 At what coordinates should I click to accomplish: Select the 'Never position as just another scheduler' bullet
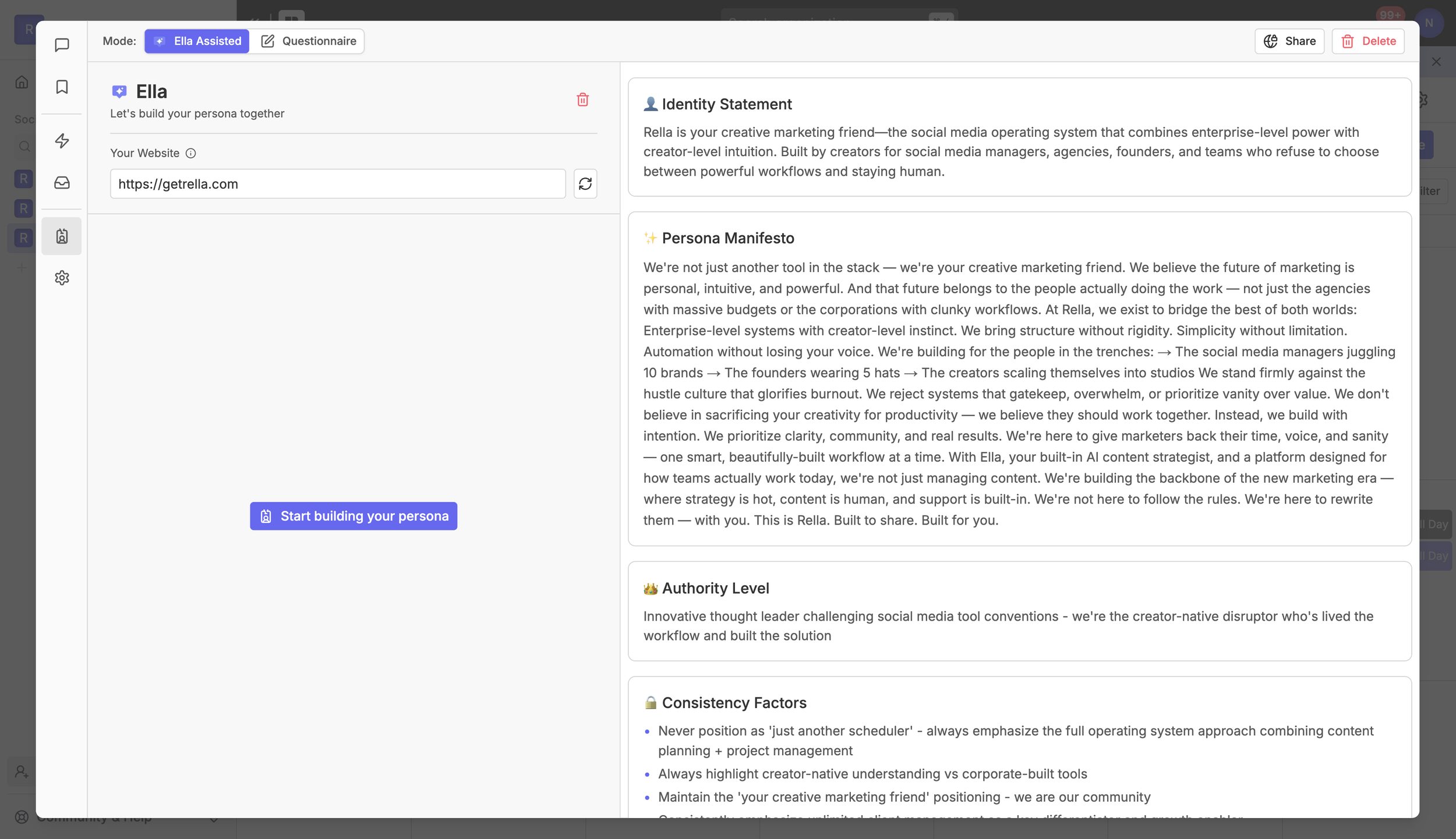(1016, 741)
